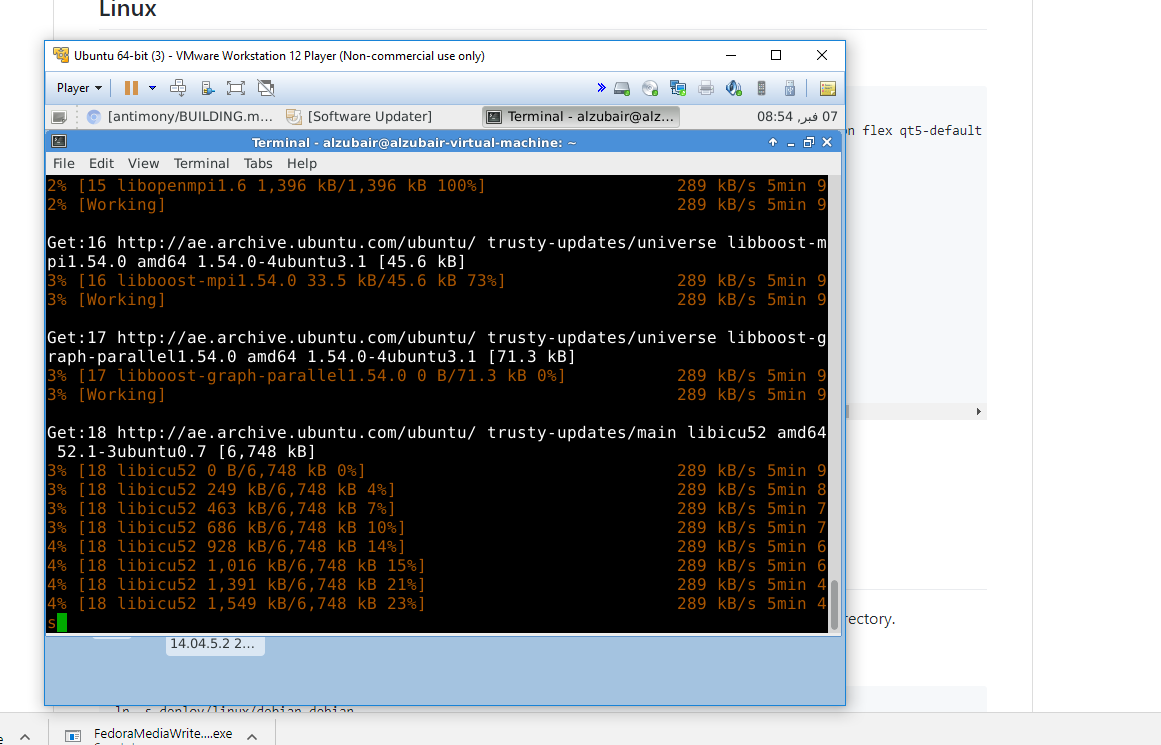Open the terminal Edit menu
This screenshot has width=1161, height=745.
(101, 164)
